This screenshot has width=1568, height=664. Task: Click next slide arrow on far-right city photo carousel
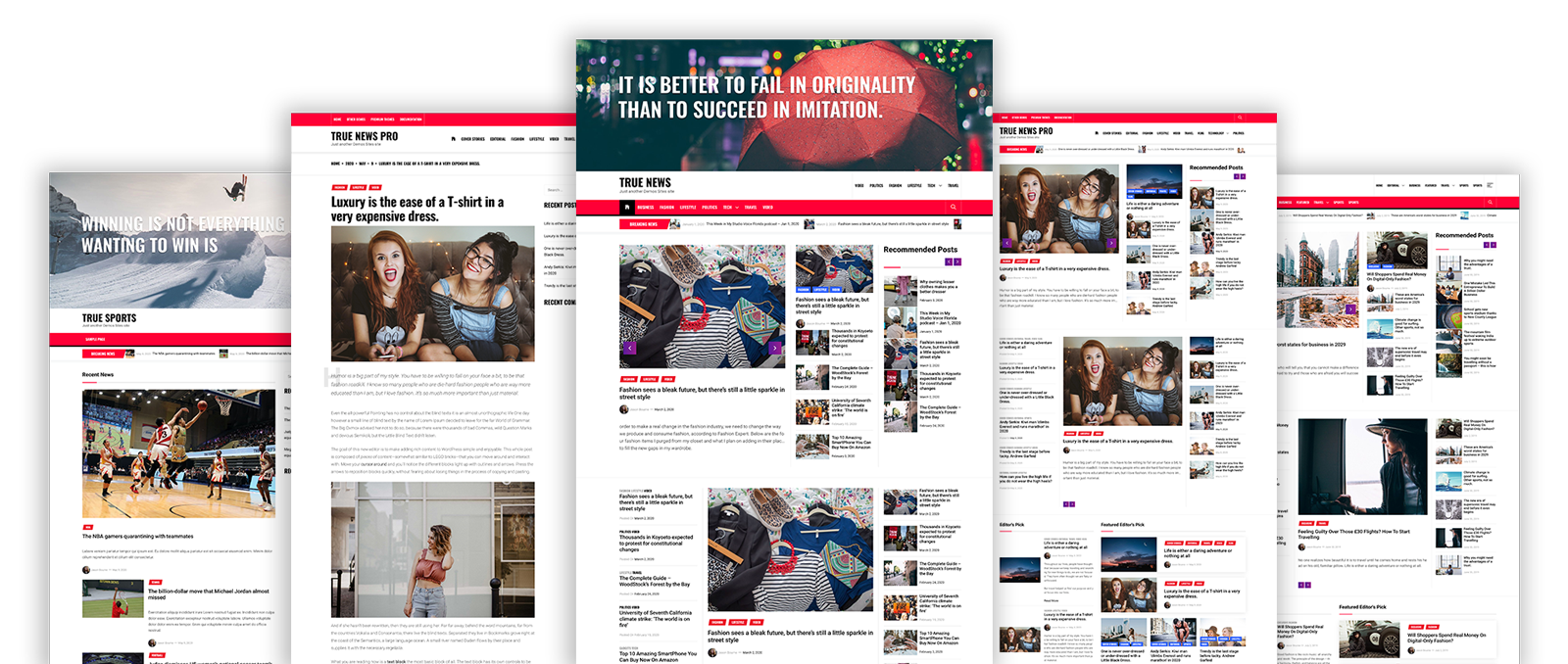click(x=1350, y=308)
